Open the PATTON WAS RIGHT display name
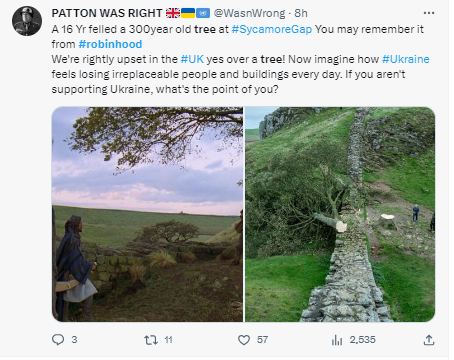 pos(107,13)
